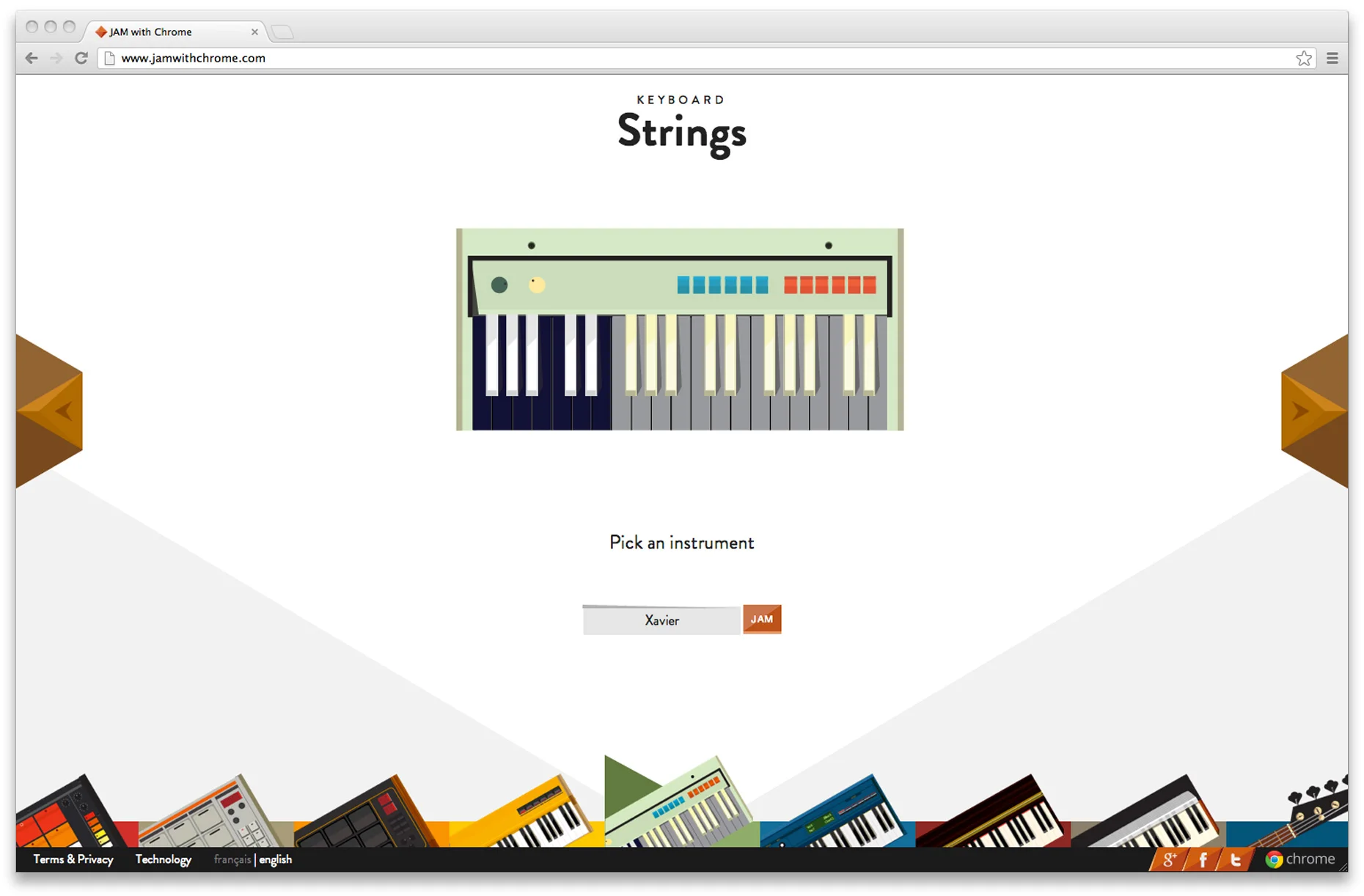Open the Terms & Privacy link
The width and height of the screenshot is (1364, 896).
click(73, 859)
